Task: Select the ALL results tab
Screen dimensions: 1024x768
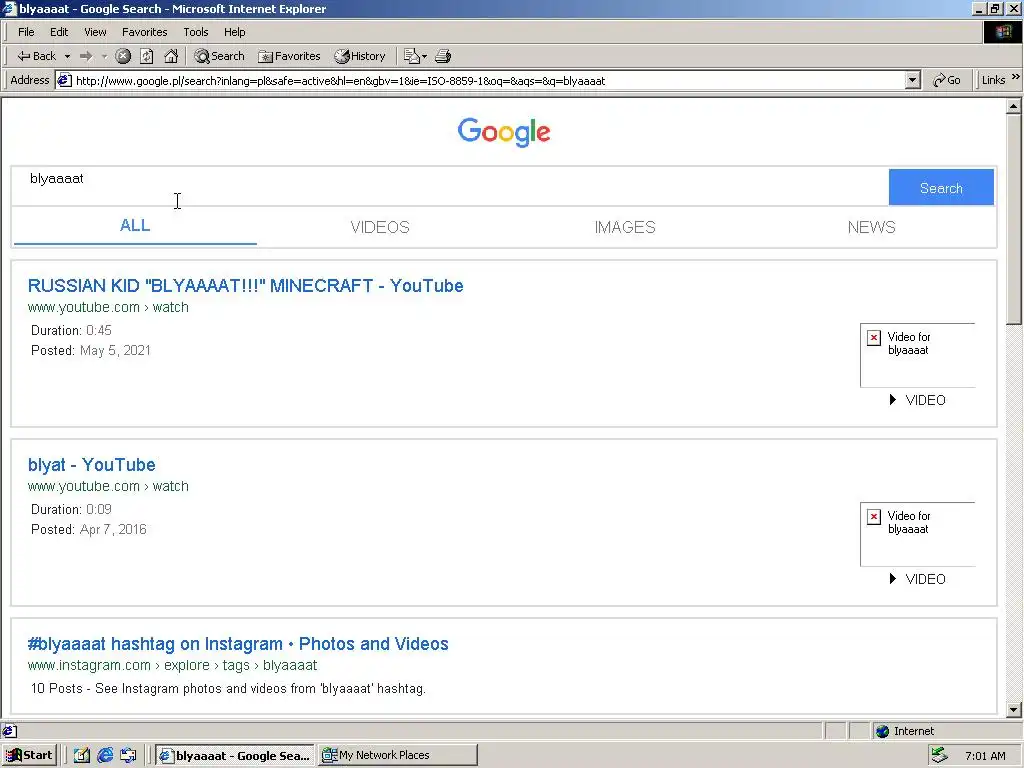Action: 135,226
